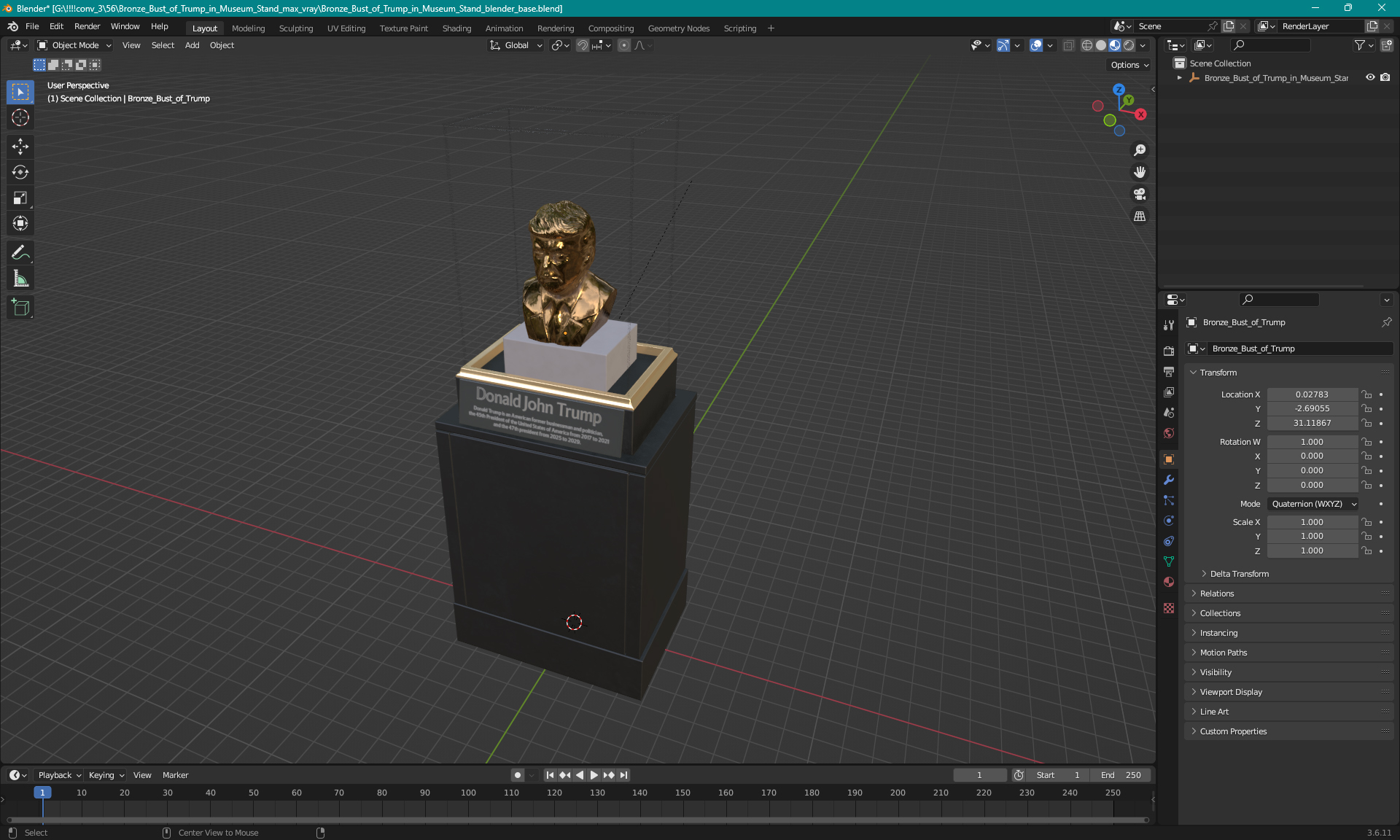The image size is (1400, 840).
Task: Expand Delta Transform section
Action: pyautogui.click(x=1239, y=574)
